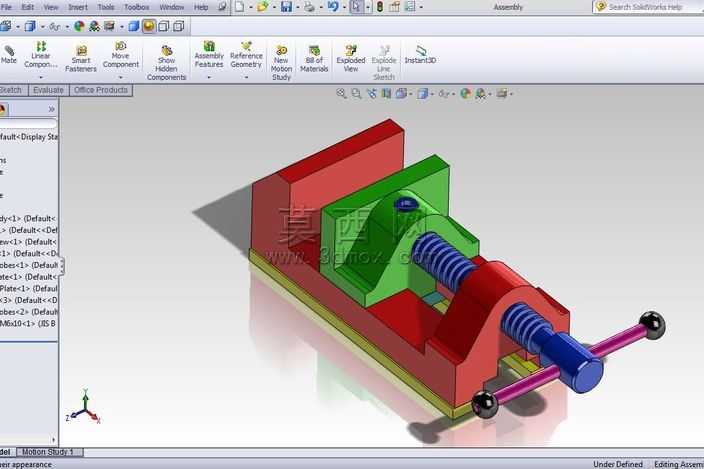
Task: Open Assembly Features
Action: 209,55
